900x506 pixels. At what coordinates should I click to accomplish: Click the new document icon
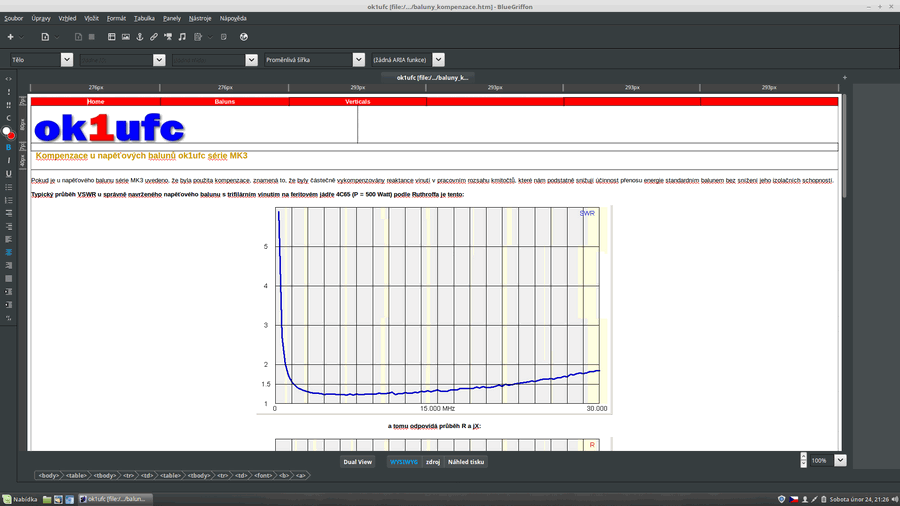tap(45, 37)
